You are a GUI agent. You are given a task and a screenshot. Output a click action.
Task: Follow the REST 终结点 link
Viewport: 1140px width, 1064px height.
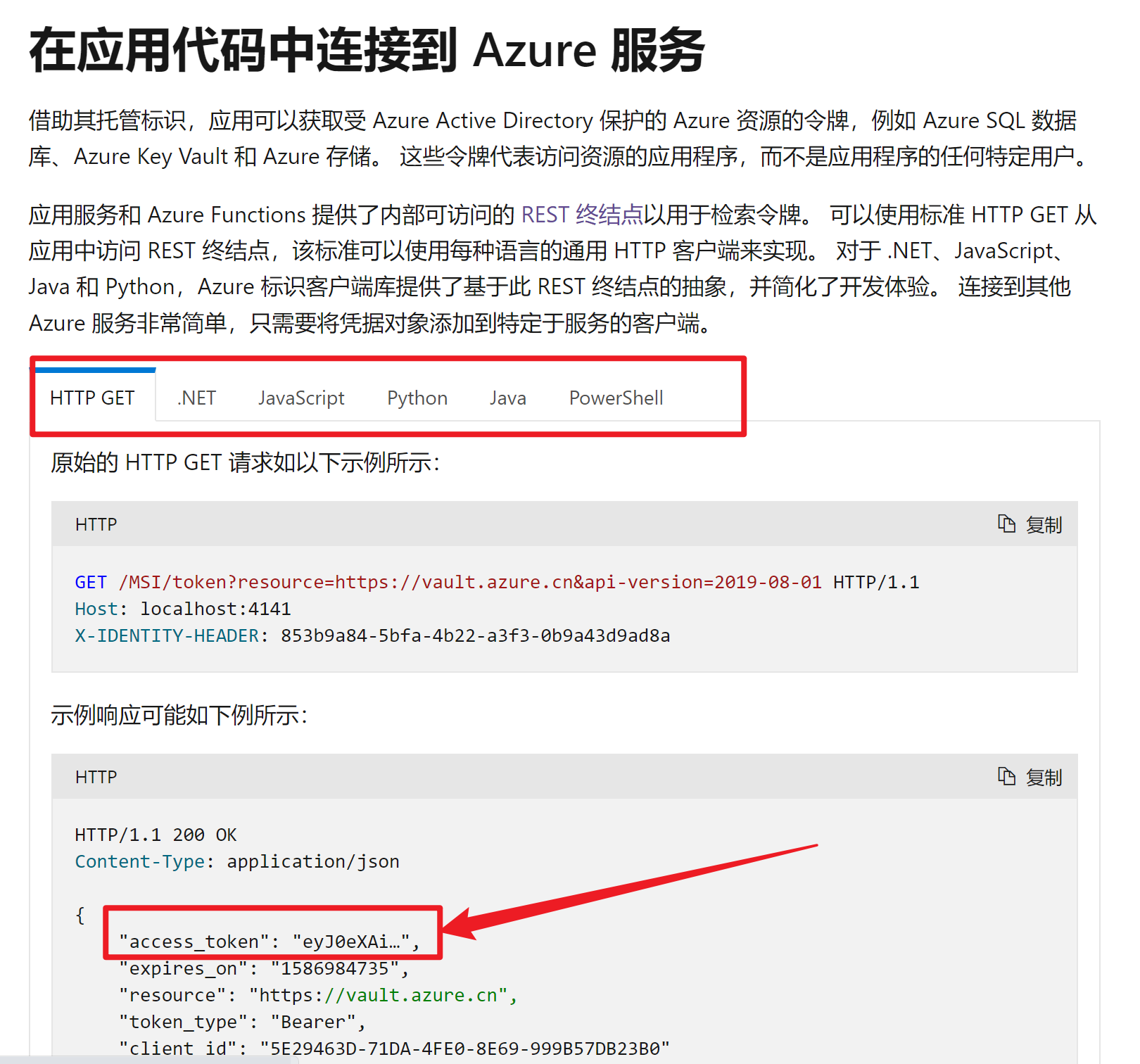click(x=582, y=215)
